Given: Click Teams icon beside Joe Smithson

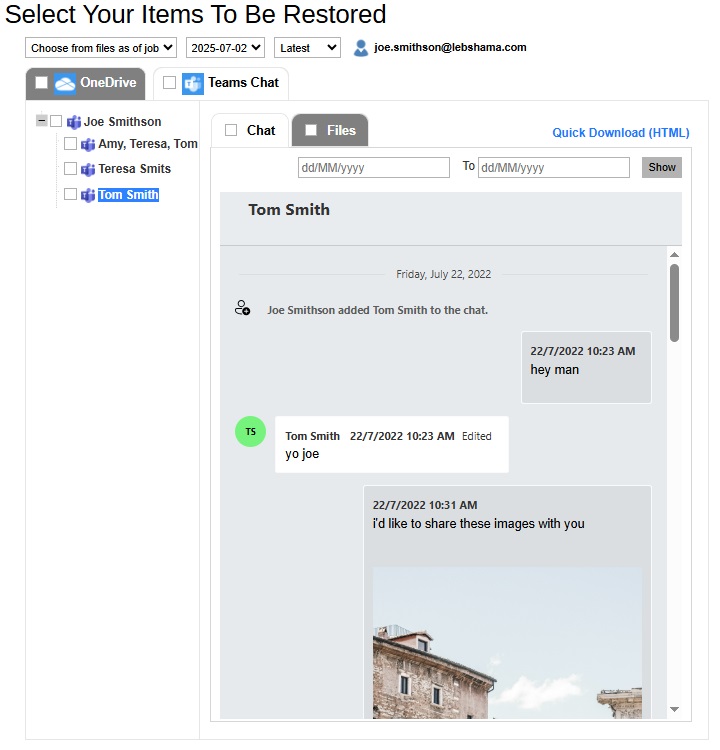Looking at the screenshot, I should click(74, 122).
